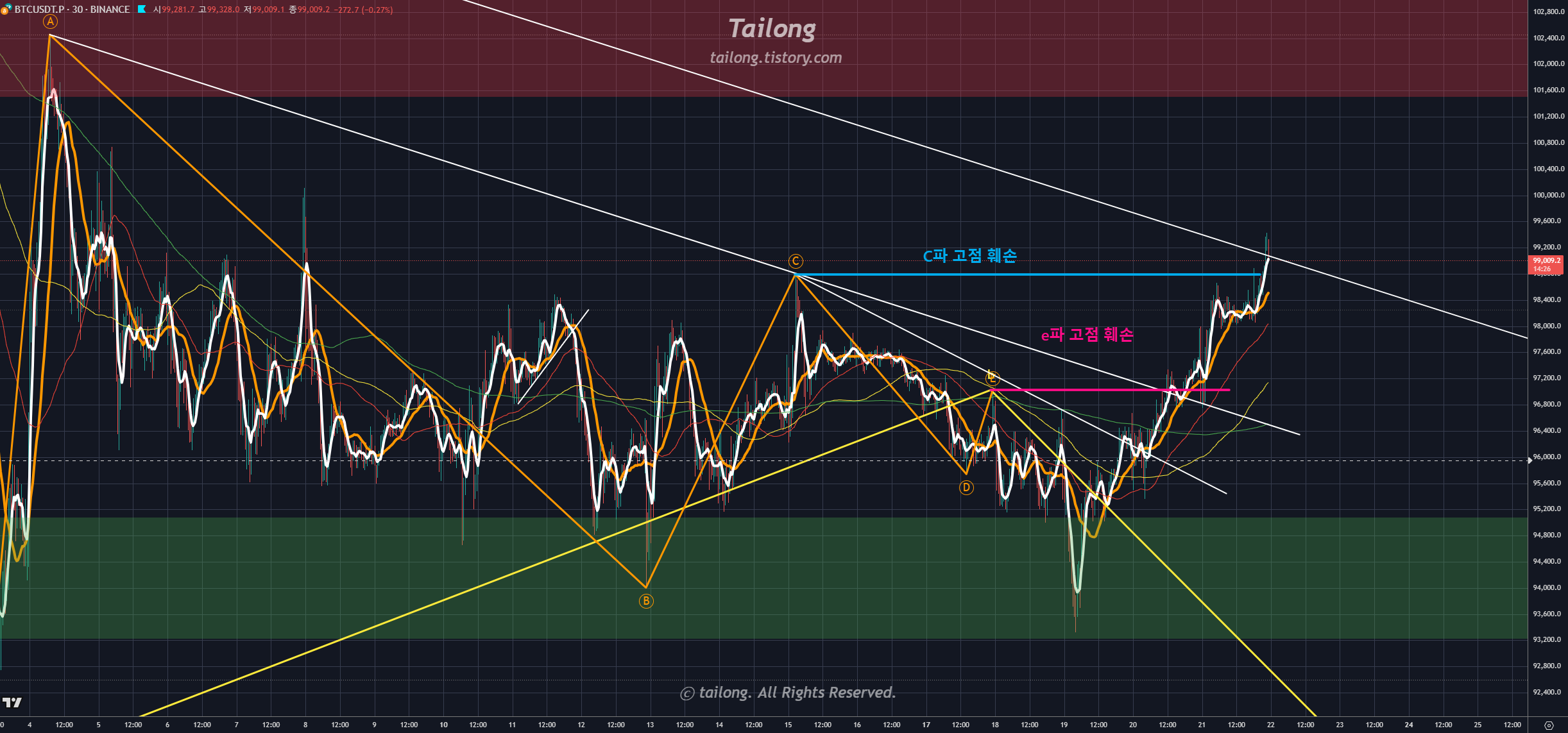Click date 10 on the time axis
The width and height of the screenshot is (1568, 733).
tap(443, 725)
